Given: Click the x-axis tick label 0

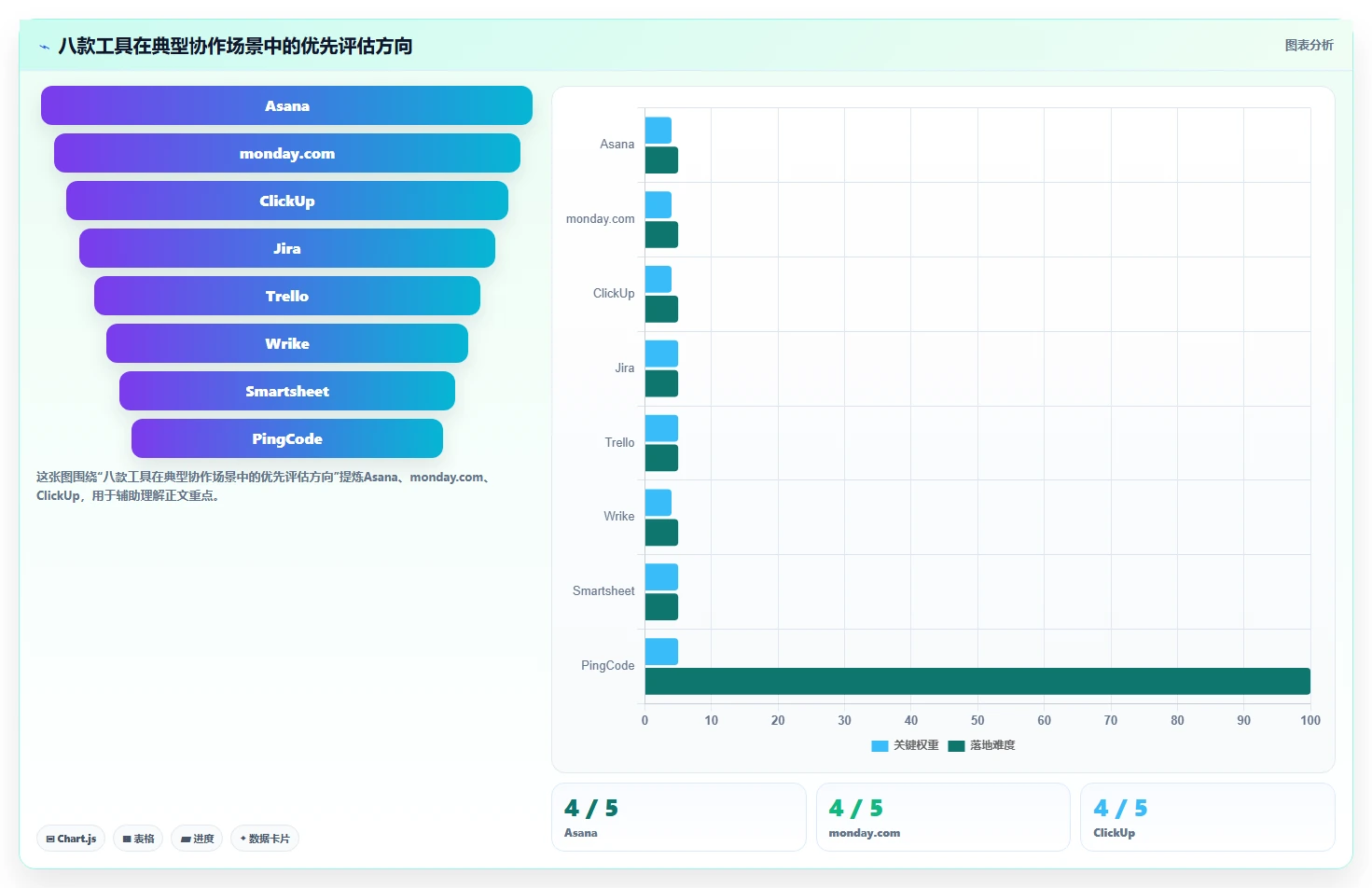Looking at the screenshot, I should (644, 720).
